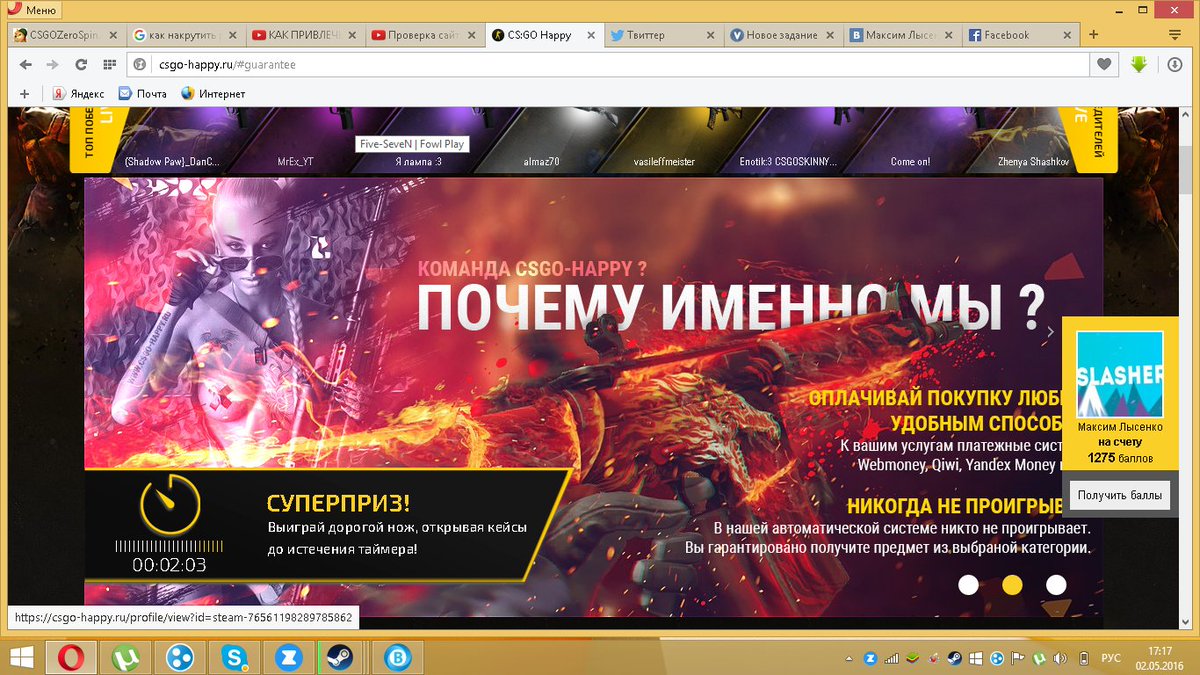Image resolution: width=1200 pixels, height=675 pixels.
Task: Open vasileffmeister winner item
Action: click(x=664, y=140)
